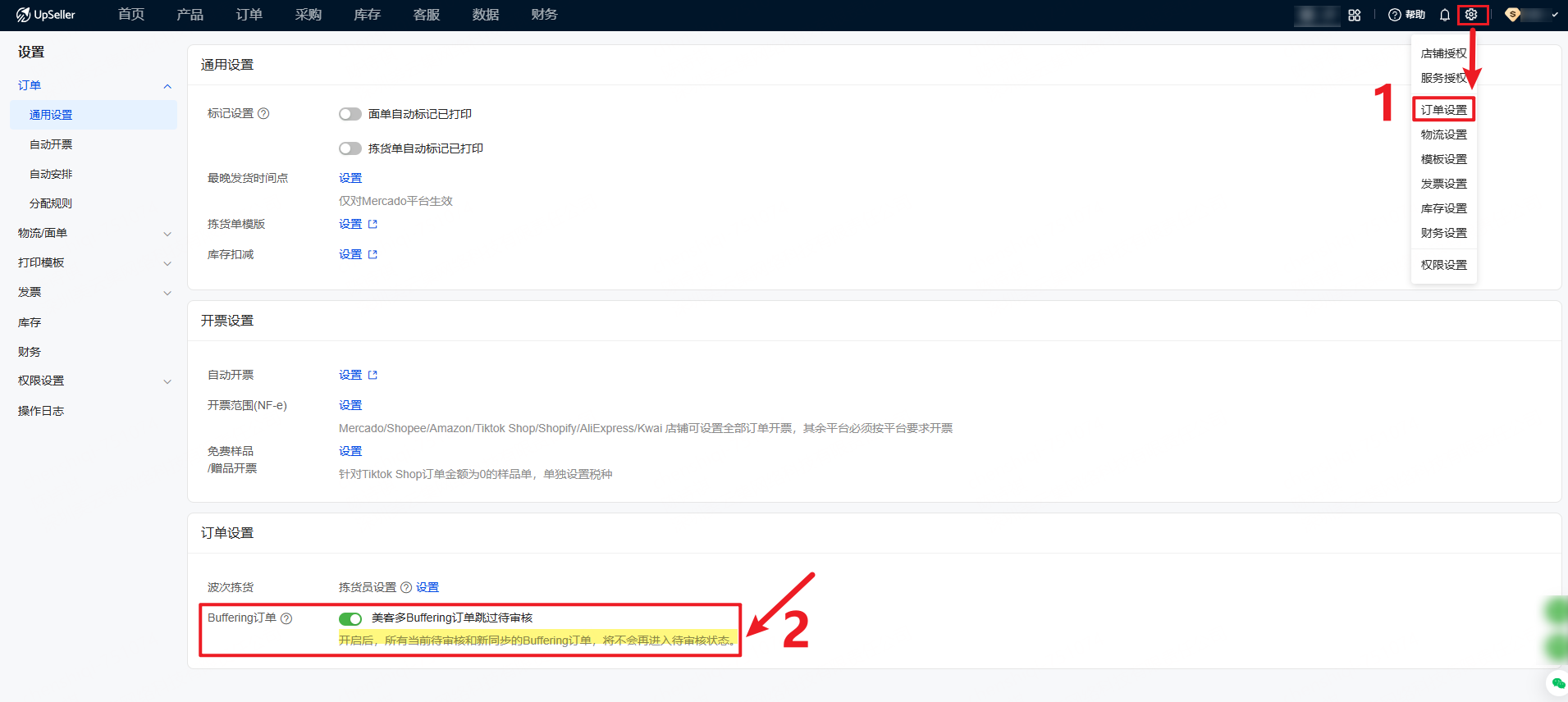Image resolution: width=1568 pixels, height=702 pixels.
Task: Open 订单 in top navigation
Action: 249,15
